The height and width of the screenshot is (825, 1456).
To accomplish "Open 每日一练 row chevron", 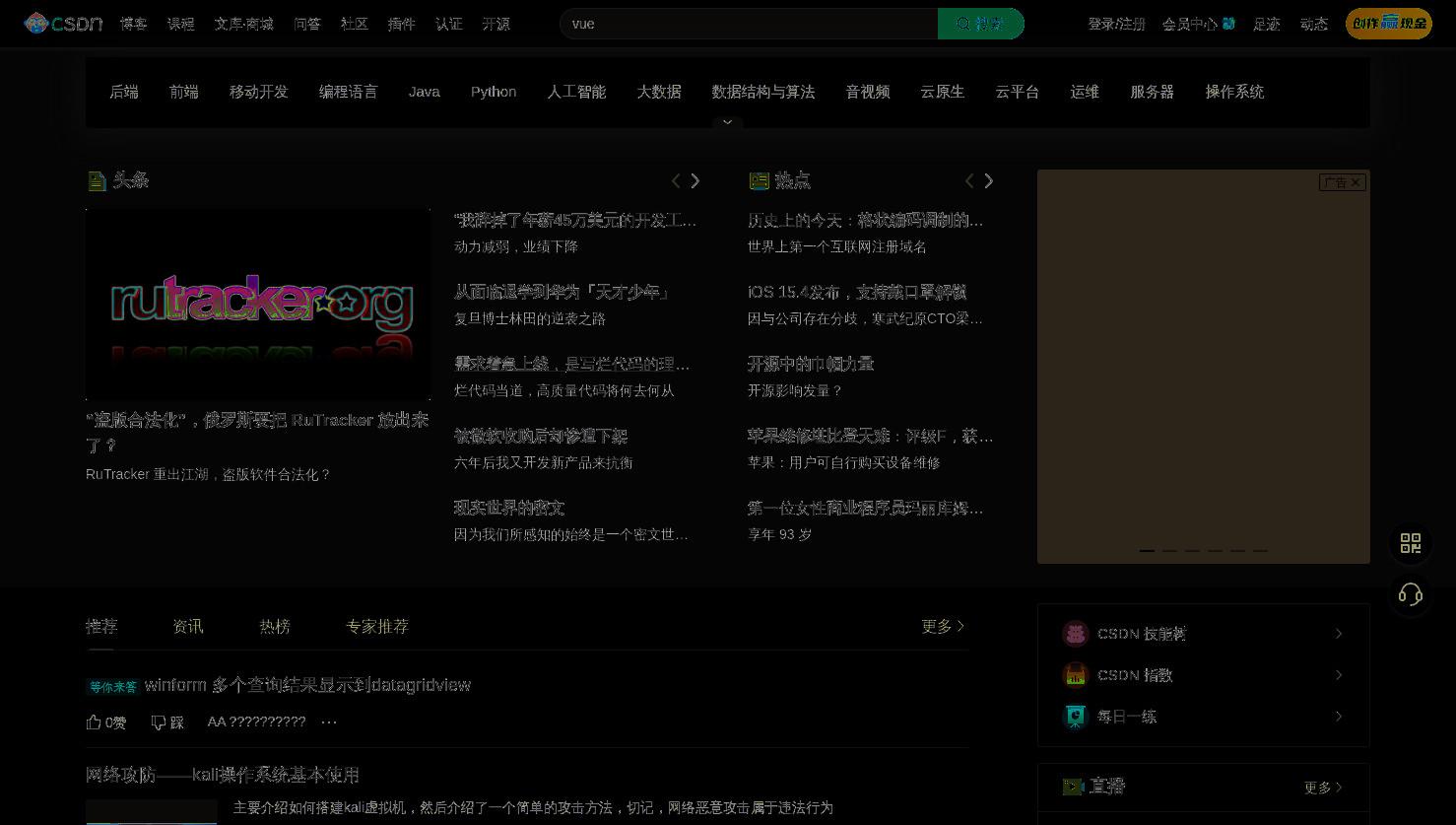I will coord(1339,717).
